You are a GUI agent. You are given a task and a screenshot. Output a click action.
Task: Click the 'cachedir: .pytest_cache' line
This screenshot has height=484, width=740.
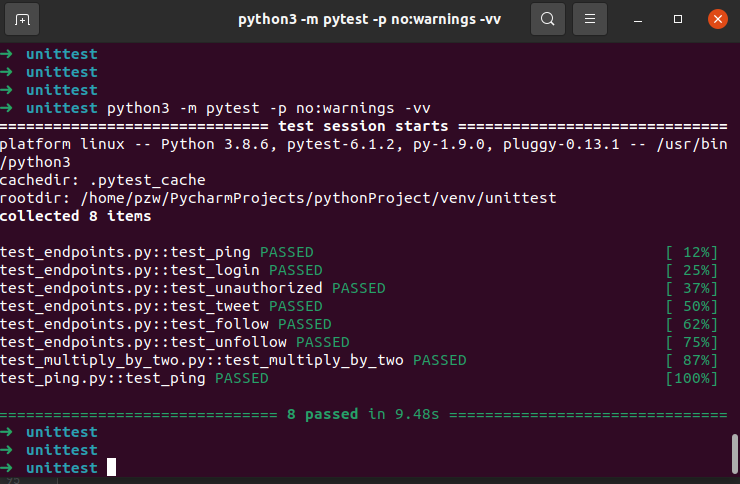[102, 180]
